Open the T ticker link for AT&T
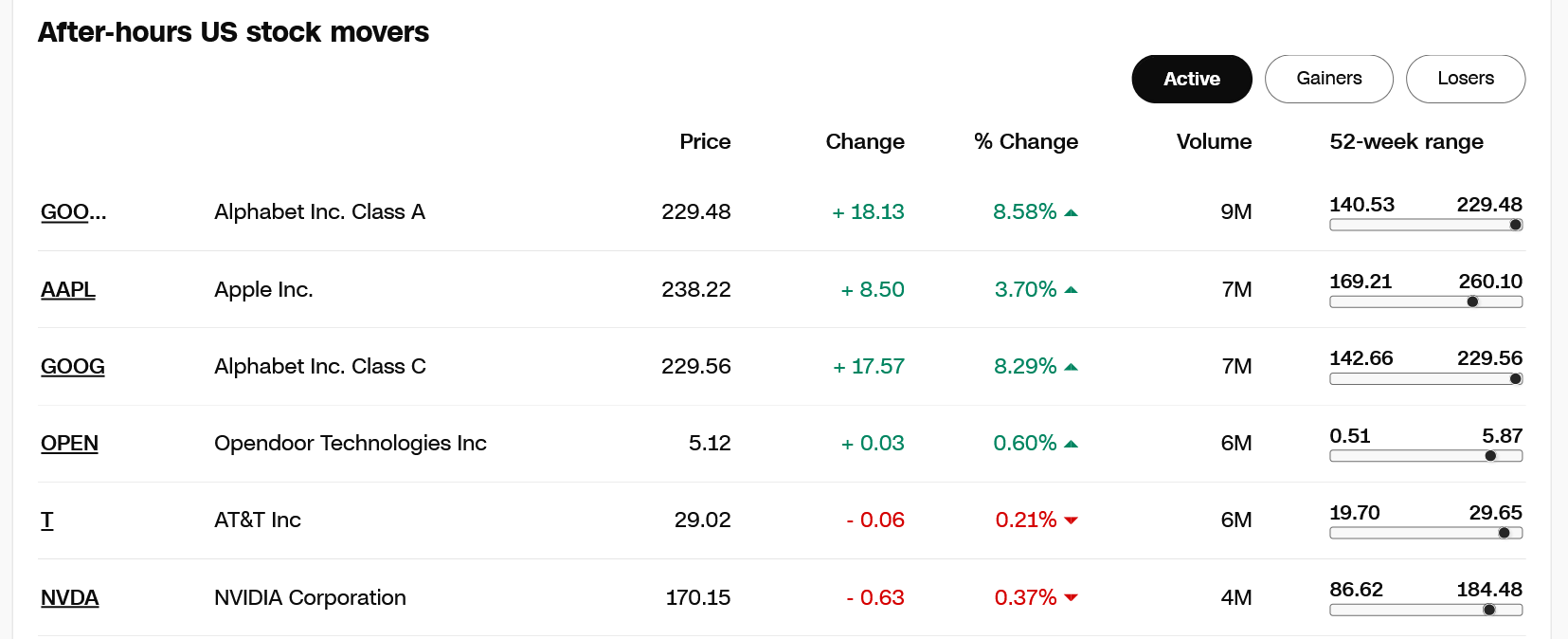The width and height of the screenshot is (1568, 639). click(x=47, y=520)
